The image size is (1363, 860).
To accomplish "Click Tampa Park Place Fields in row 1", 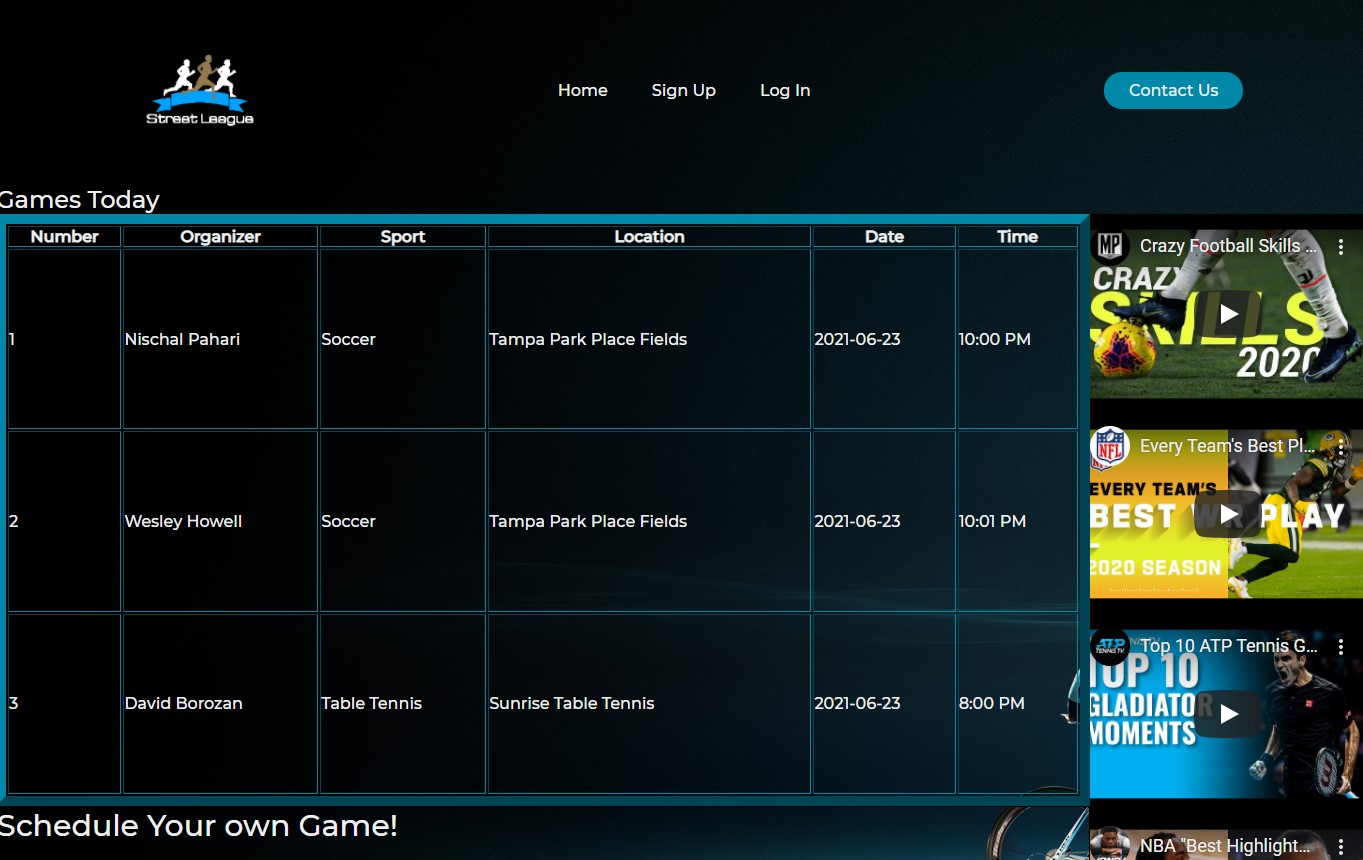I will (649, 339).
